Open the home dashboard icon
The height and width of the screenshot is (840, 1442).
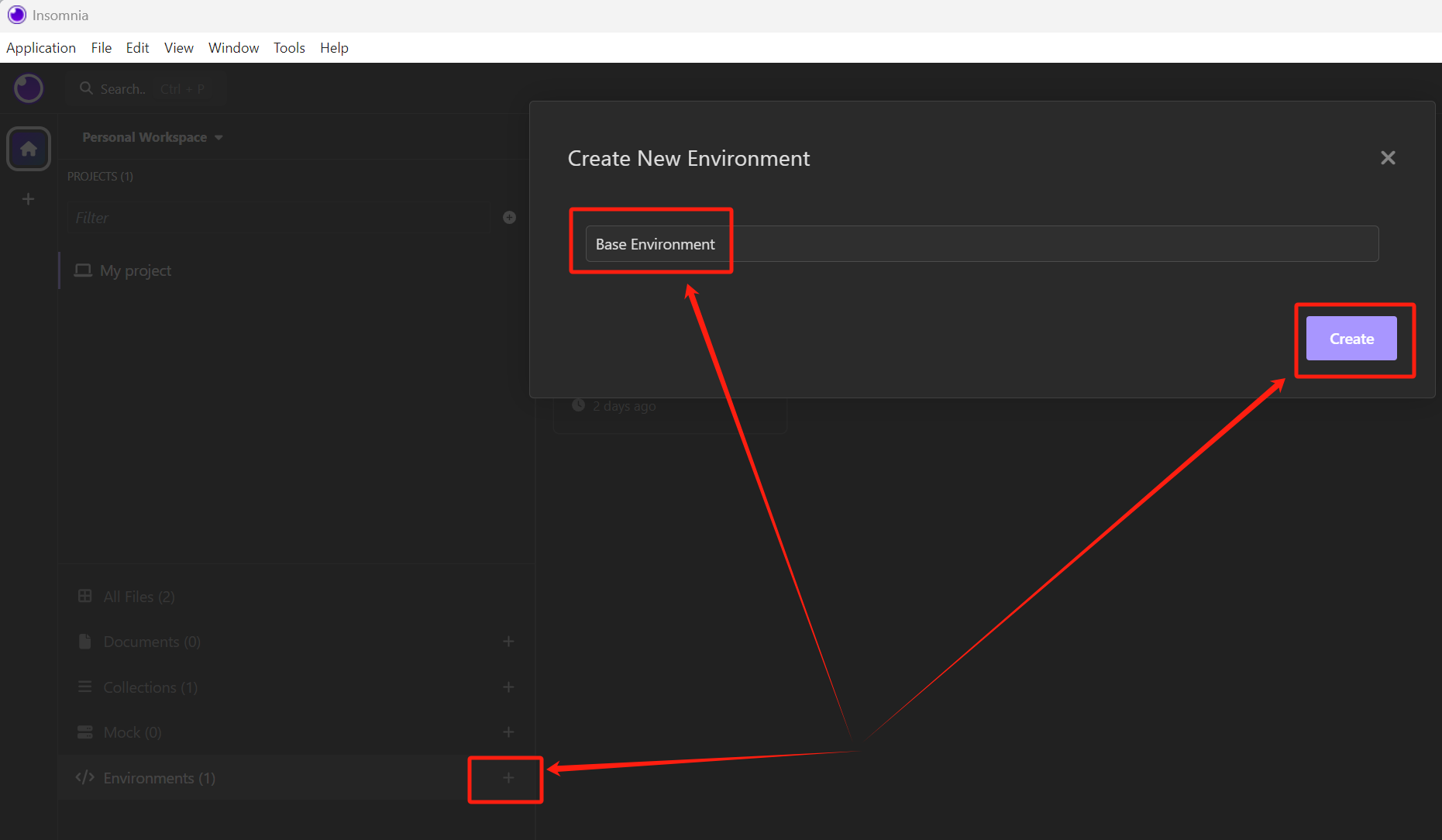pos(29,149)
